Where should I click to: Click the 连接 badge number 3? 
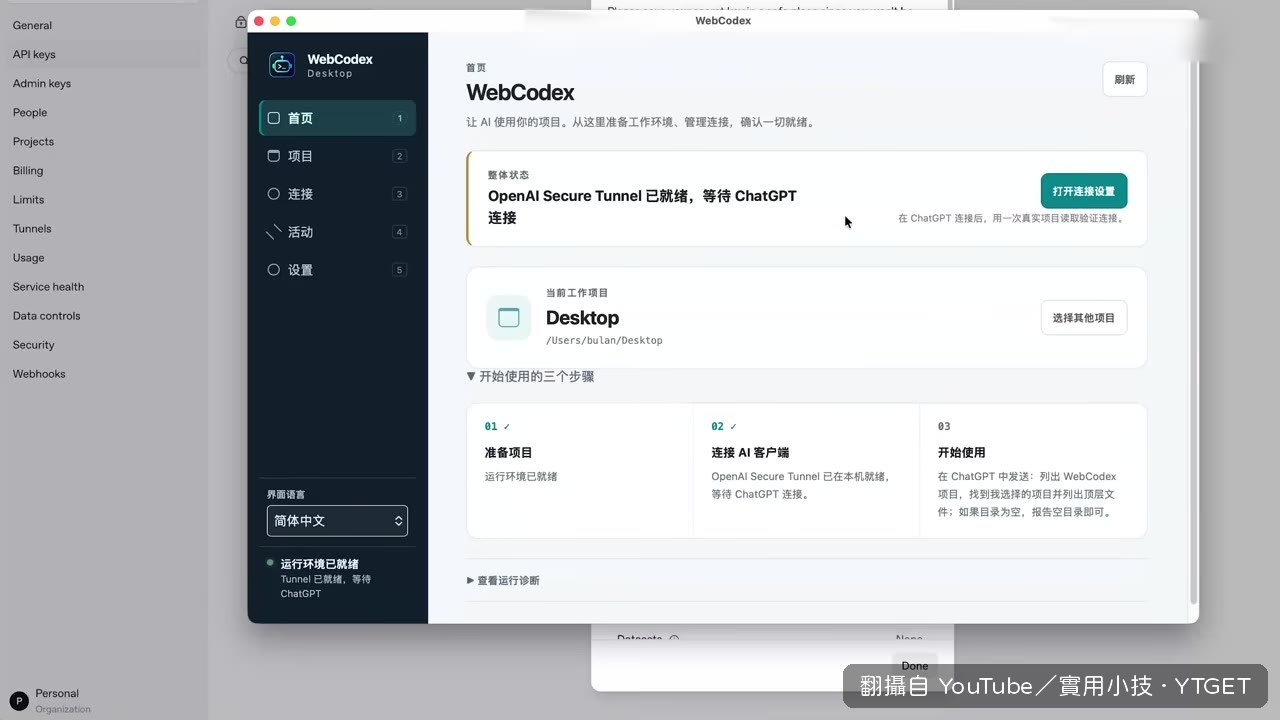[x=400, y=194]
